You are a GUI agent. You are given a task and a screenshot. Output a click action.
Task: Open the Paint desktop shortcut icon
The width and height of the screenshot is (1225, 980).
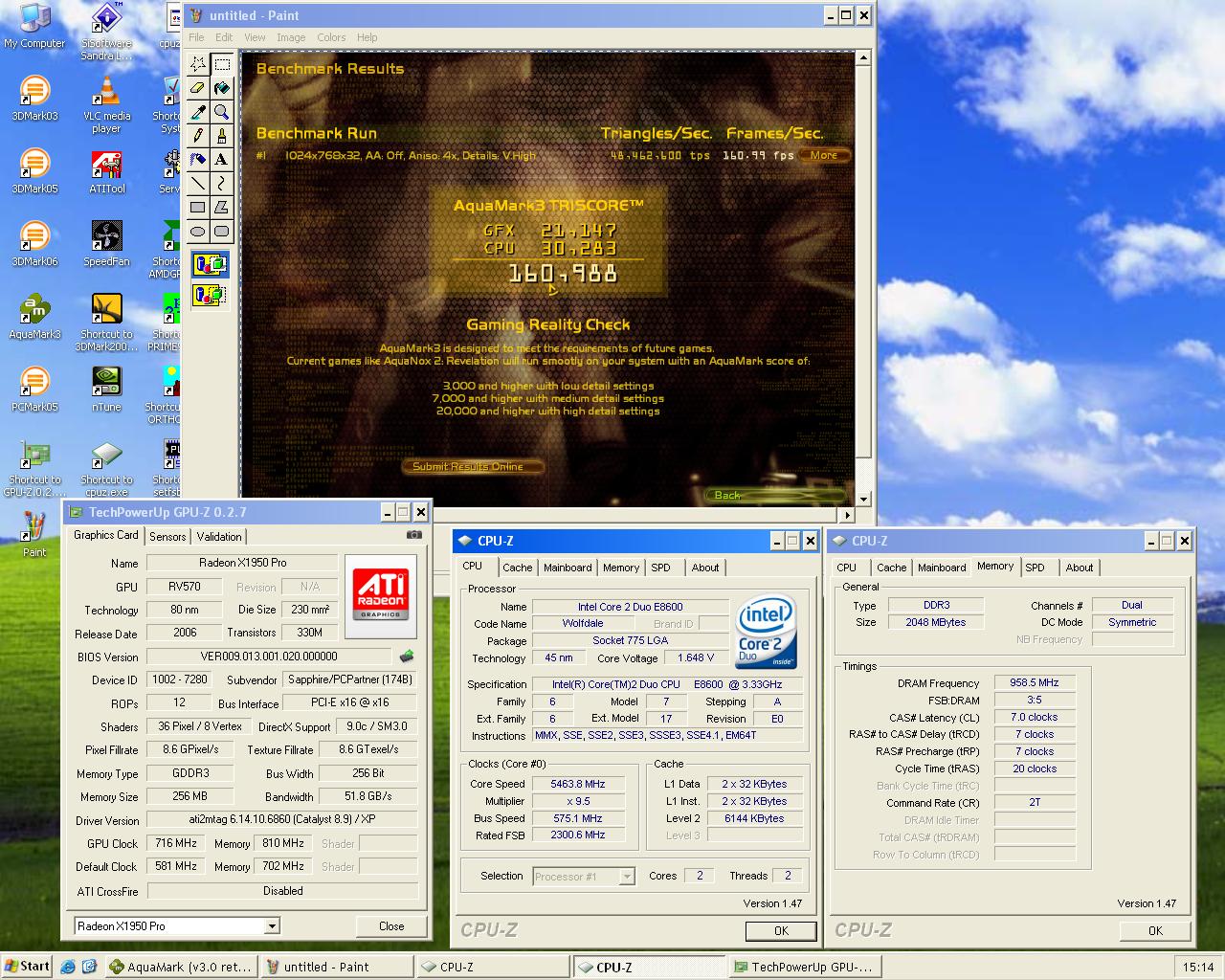coord(34,535)
